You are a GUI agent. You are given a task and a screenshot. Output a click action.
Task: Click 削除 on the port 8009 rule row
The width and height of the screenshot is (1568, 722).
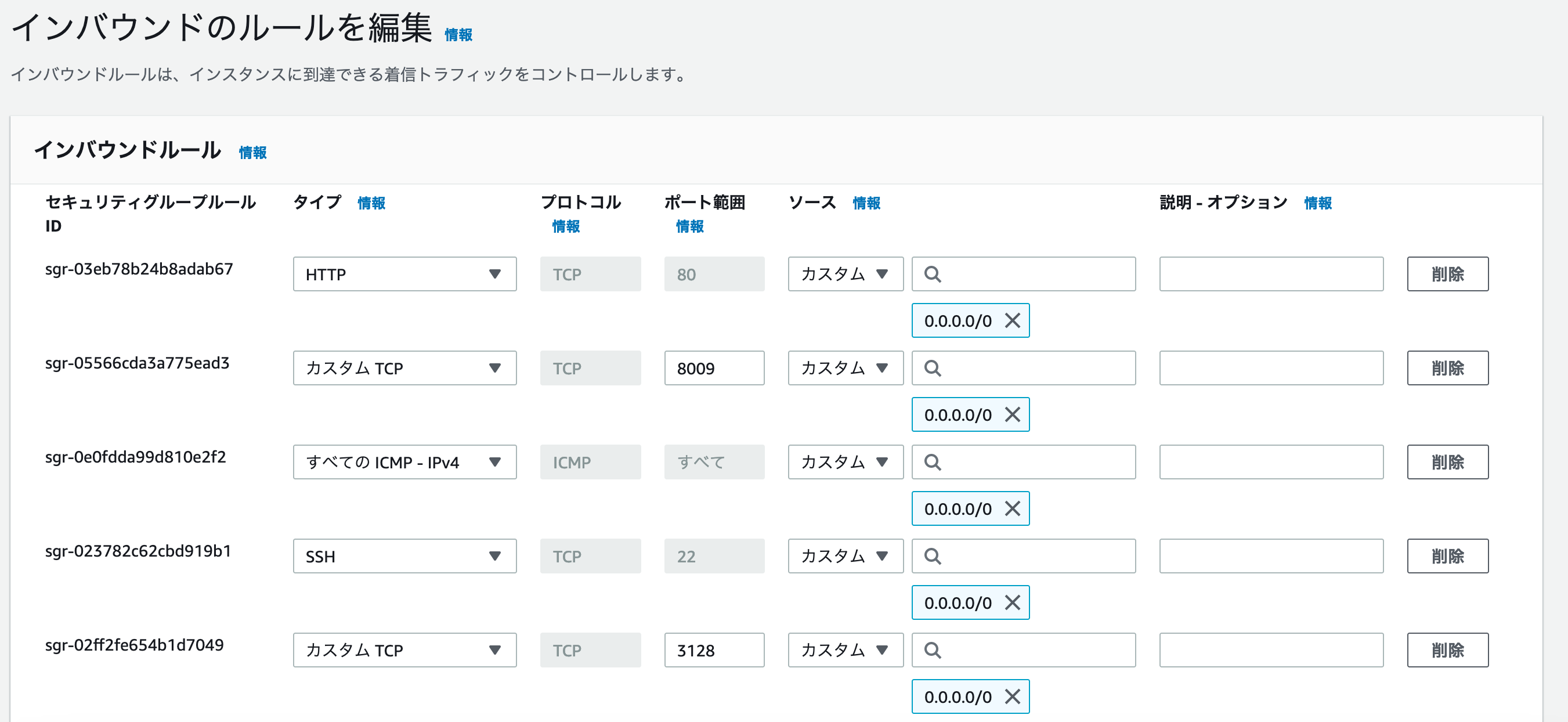1447,368
